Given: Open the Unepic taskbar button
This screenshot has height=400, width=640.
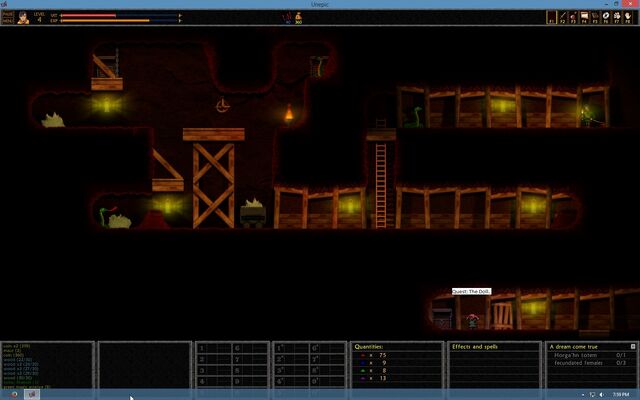Looking at the screenshot, I should click(x=32, y=394).
